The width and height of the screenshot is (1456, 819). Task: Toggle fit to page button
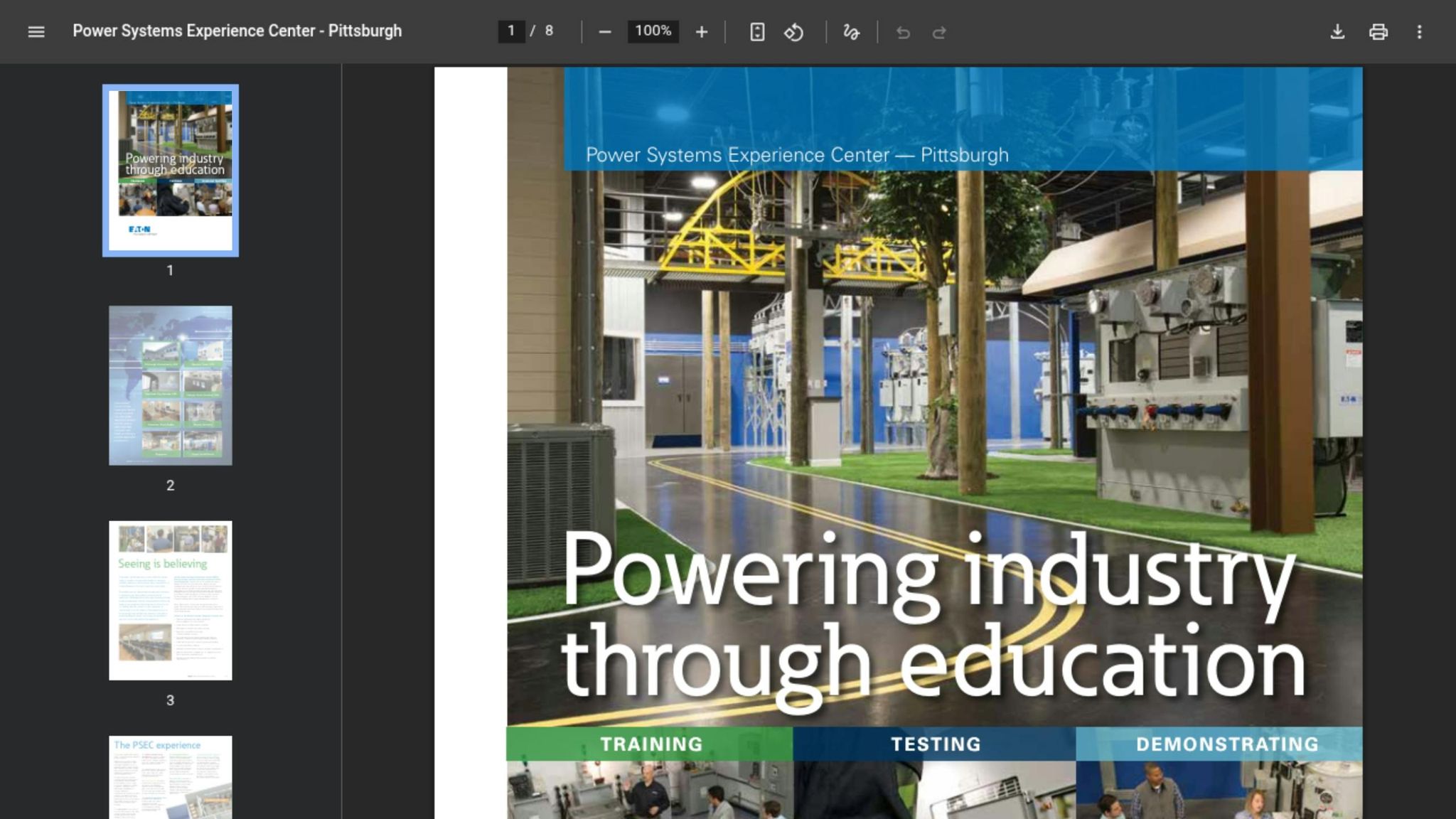pos(757,32)
